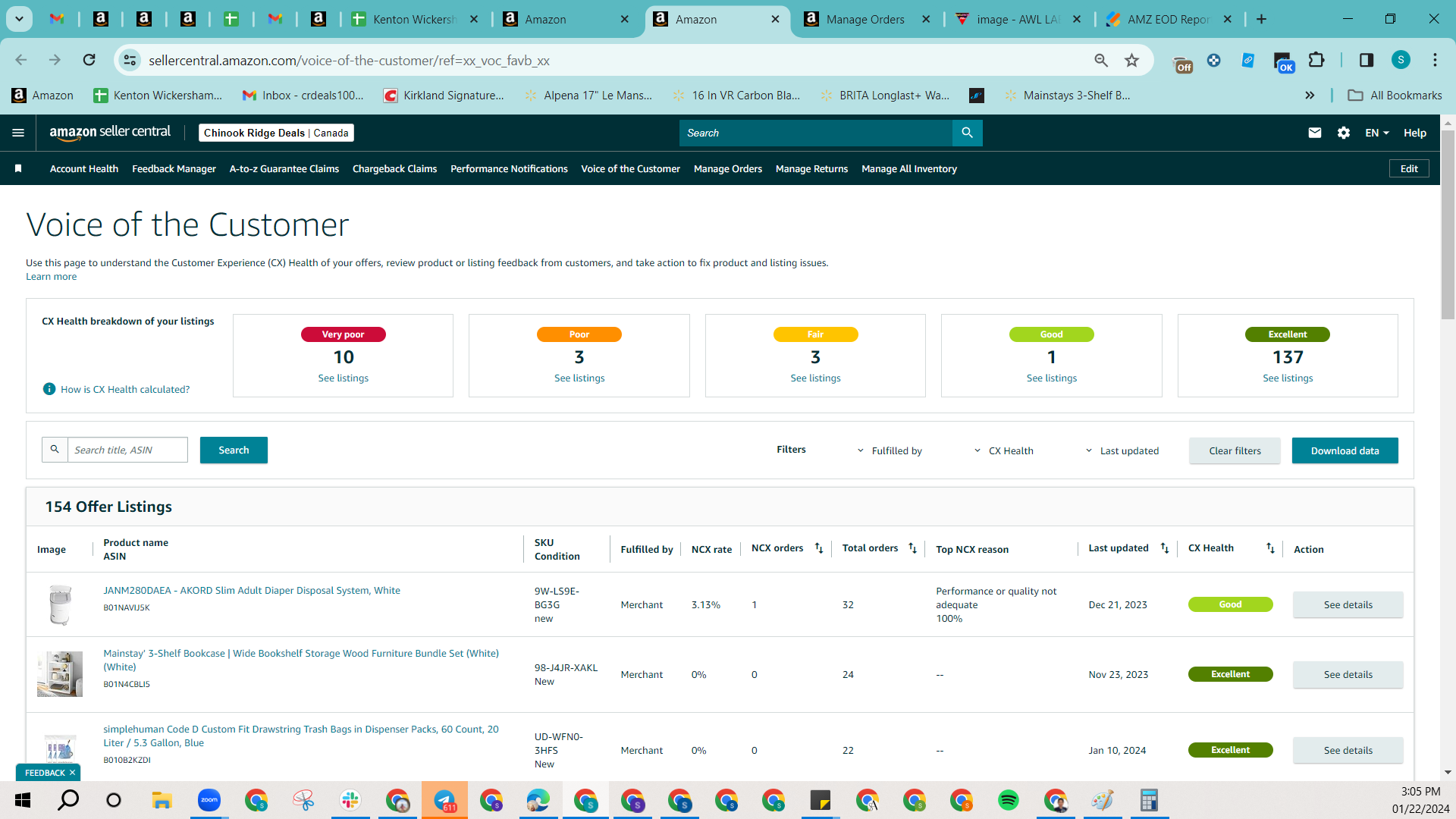Open Feedback Manager menu item
Screen dimensions: 1456x819
pos(174,168)
